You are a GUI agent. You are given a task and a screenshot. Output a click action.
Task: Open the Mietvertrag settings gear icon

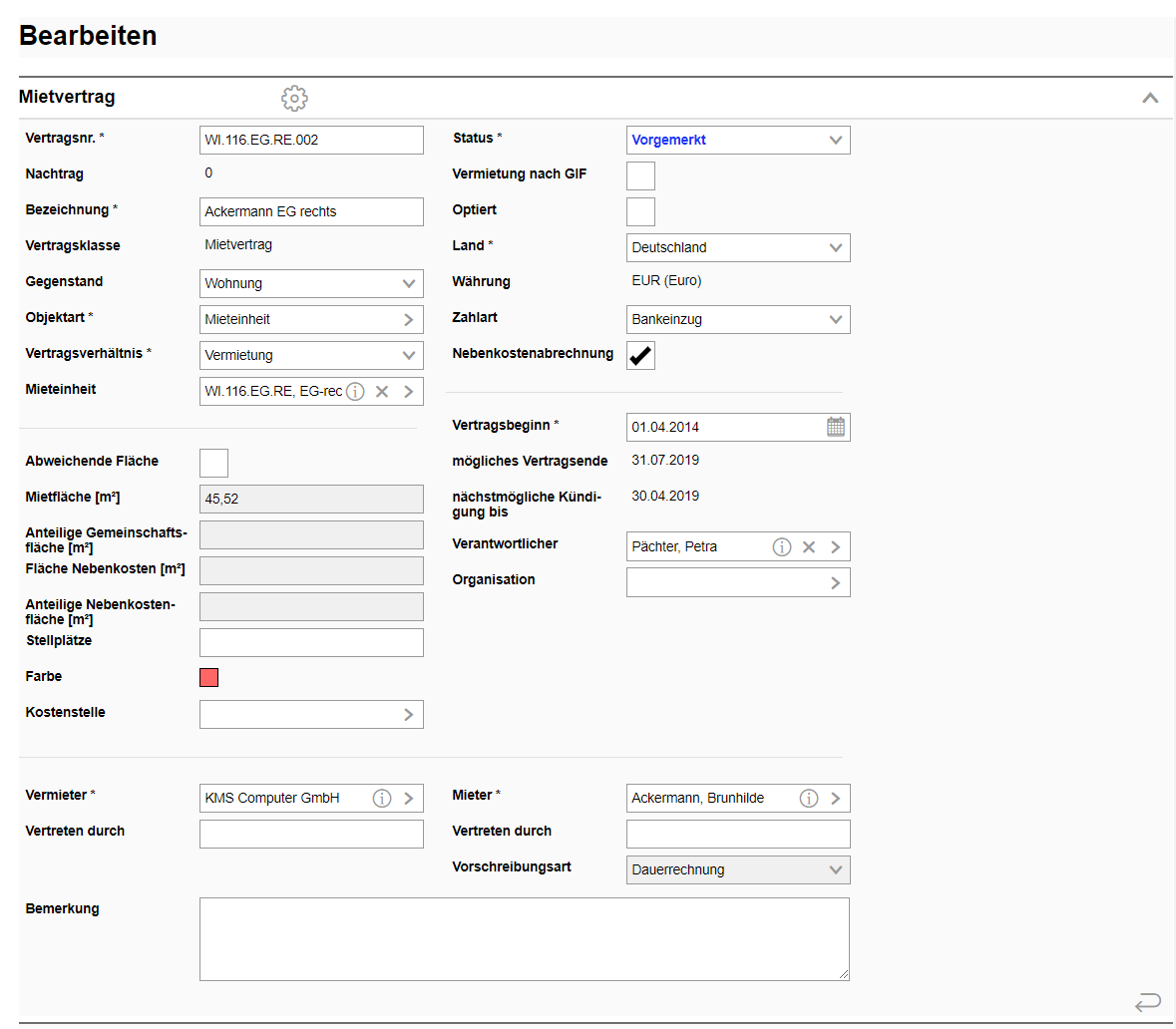point(294,98)
